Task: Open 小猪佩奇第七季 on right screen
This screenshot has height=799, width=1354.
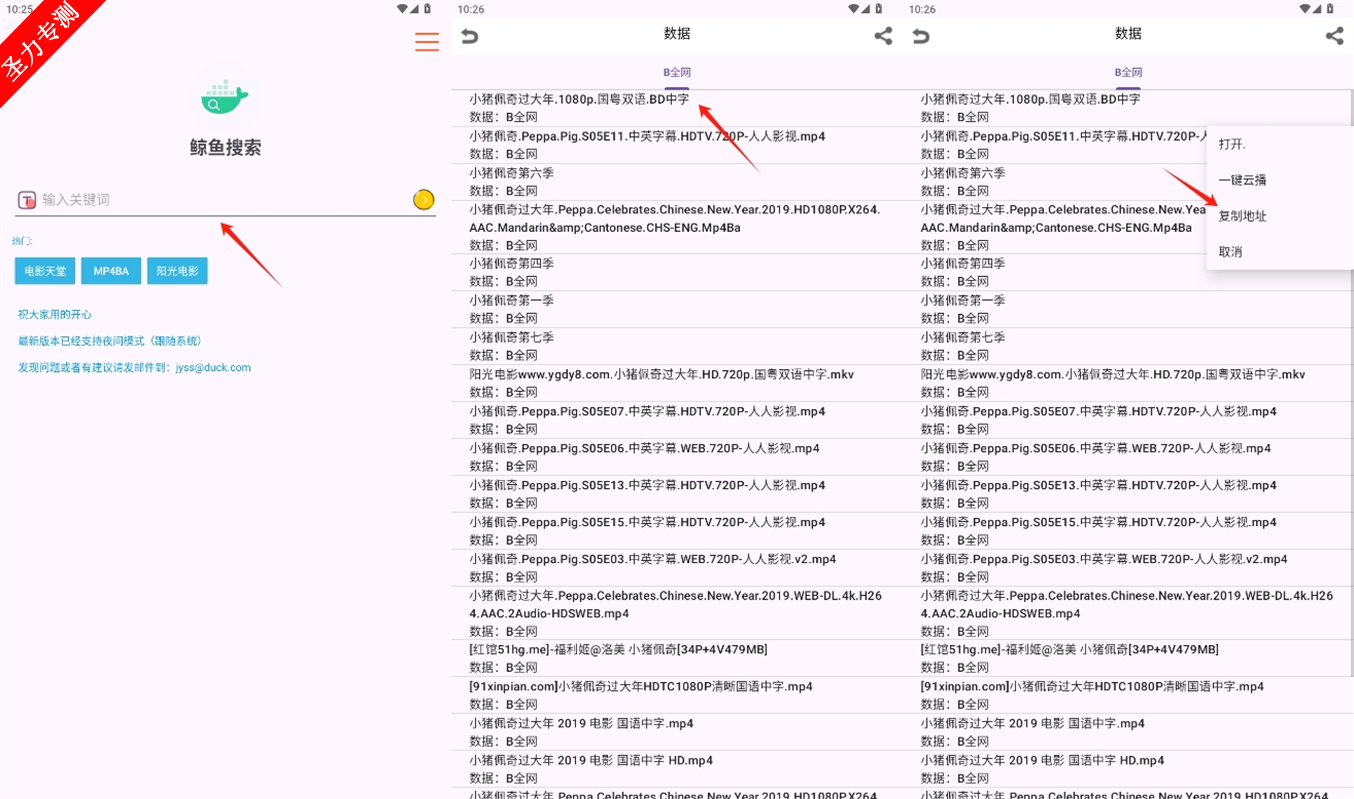Action: pyautogui.click(x=1128, y=346)
